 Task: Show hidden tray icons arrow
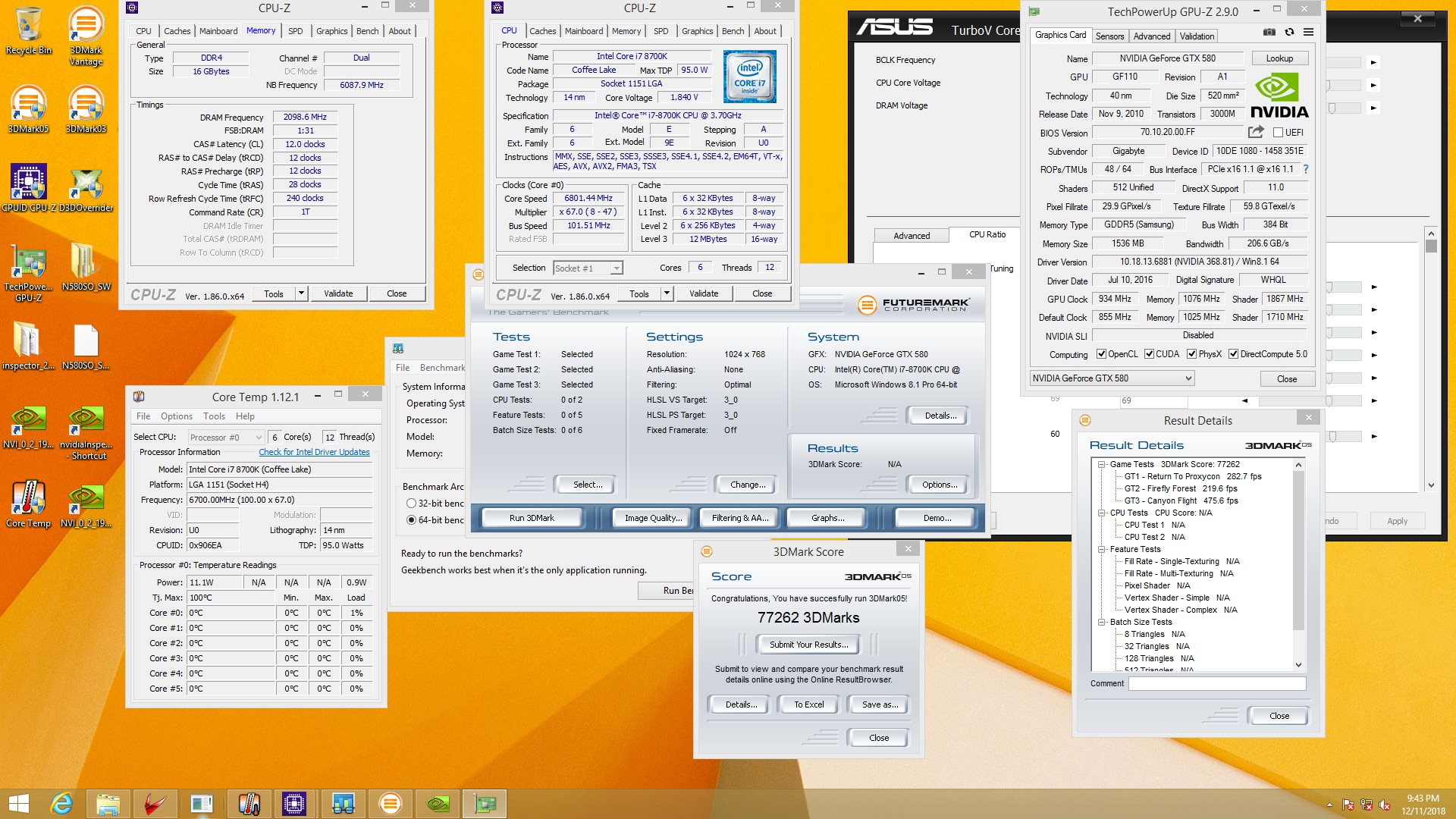point(1329,805)
